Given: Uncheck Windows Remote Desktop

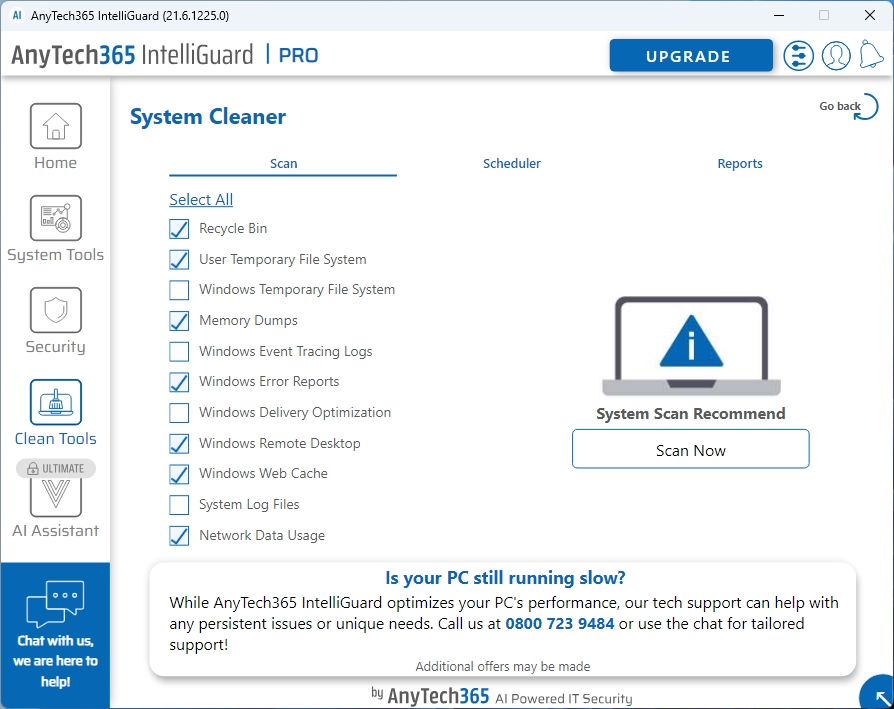Looking at the screenshot, I should coord(179,443).
